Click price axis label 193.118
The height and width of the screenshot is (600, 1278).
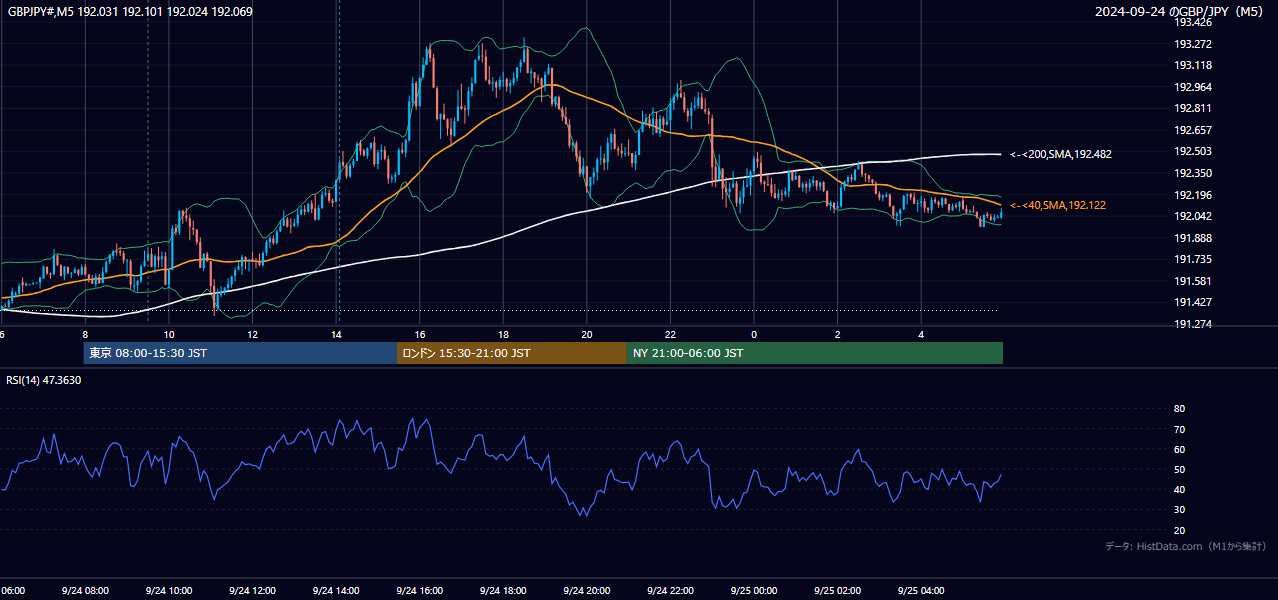[1193, 65]
